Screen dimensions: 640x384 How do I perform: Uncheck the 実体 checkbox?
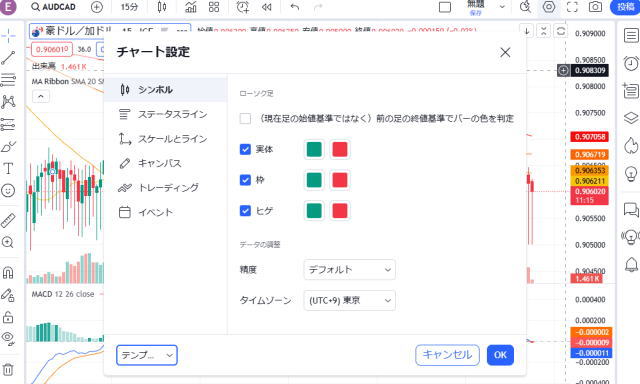click(245, 149)
